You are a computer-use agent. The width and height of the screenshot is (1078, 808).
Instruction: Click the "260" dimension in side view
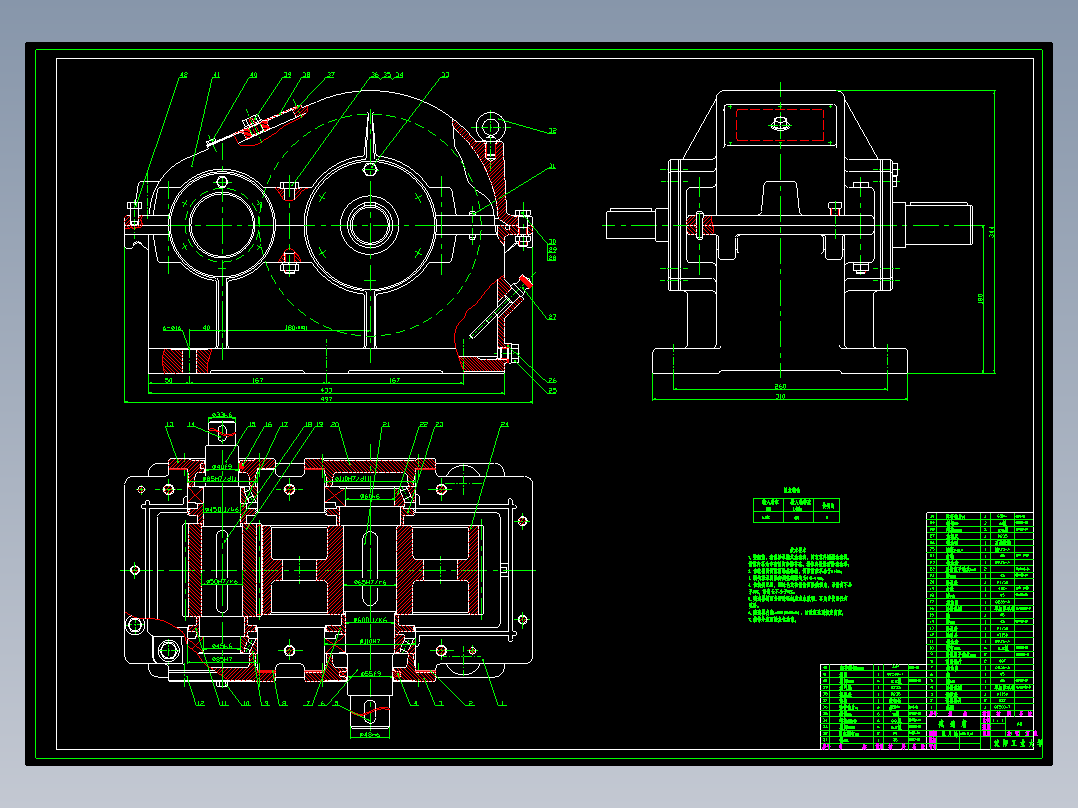pyautogui.click(x=780, y=386)
